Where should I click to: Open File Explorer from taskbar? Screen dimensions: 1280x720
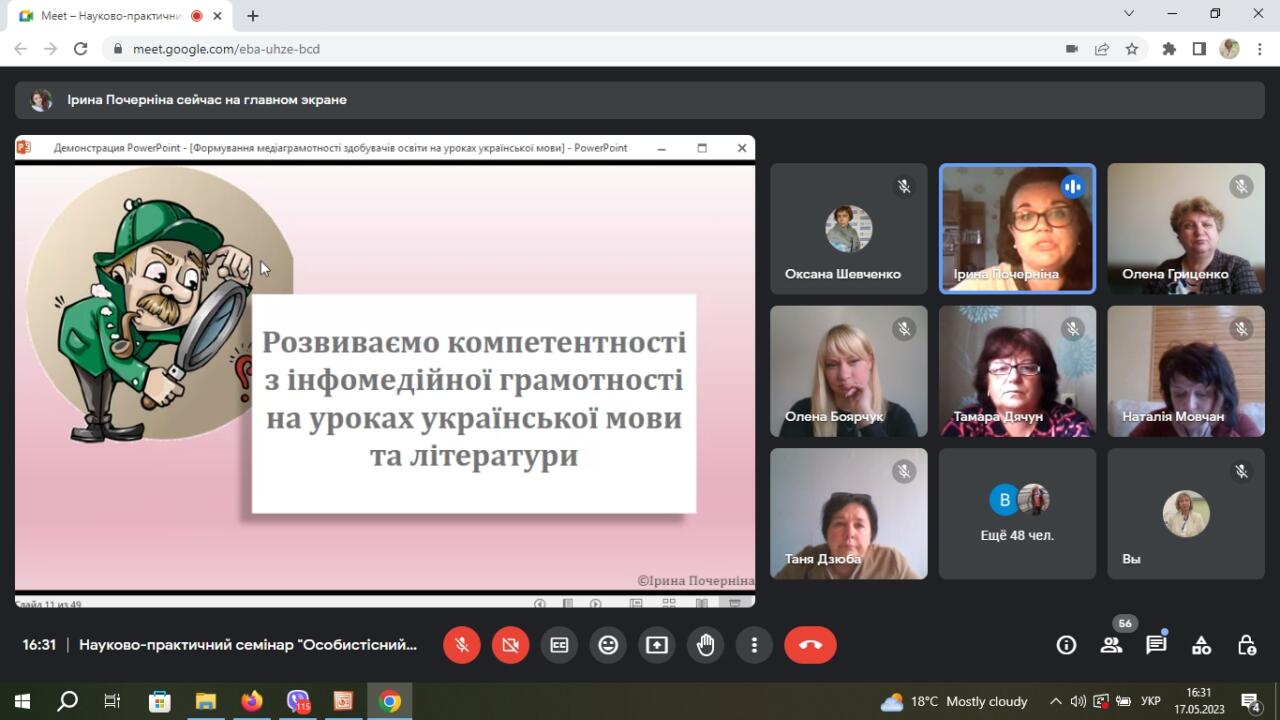[205, 701]
